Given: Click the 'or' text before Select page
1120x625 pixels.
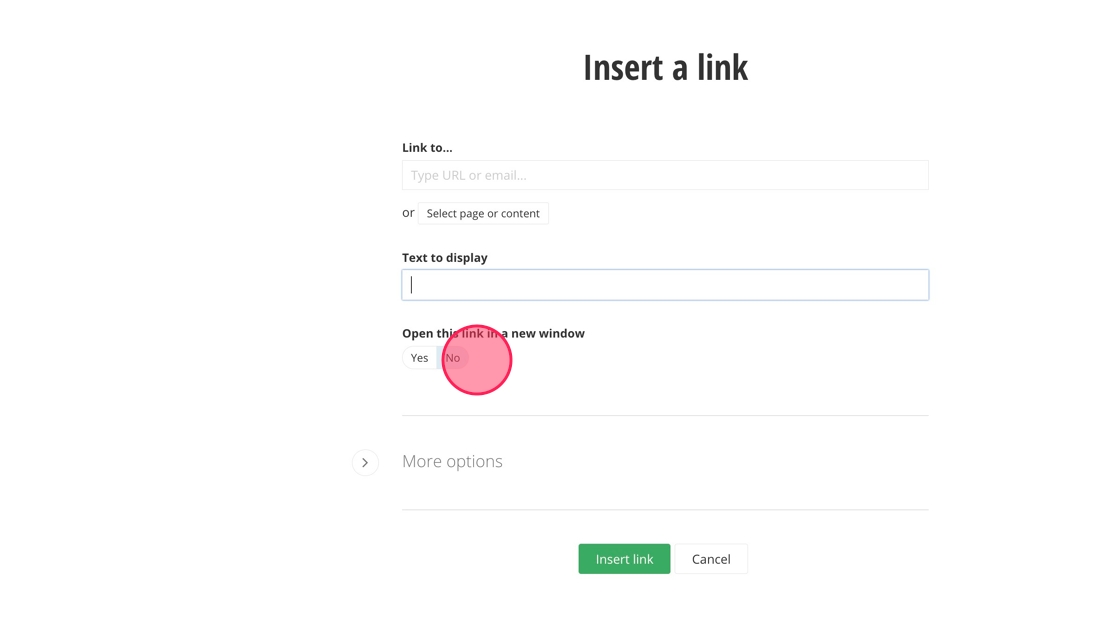Looking at the screenshot, I should pyautogui.click(x=408, y=213).
